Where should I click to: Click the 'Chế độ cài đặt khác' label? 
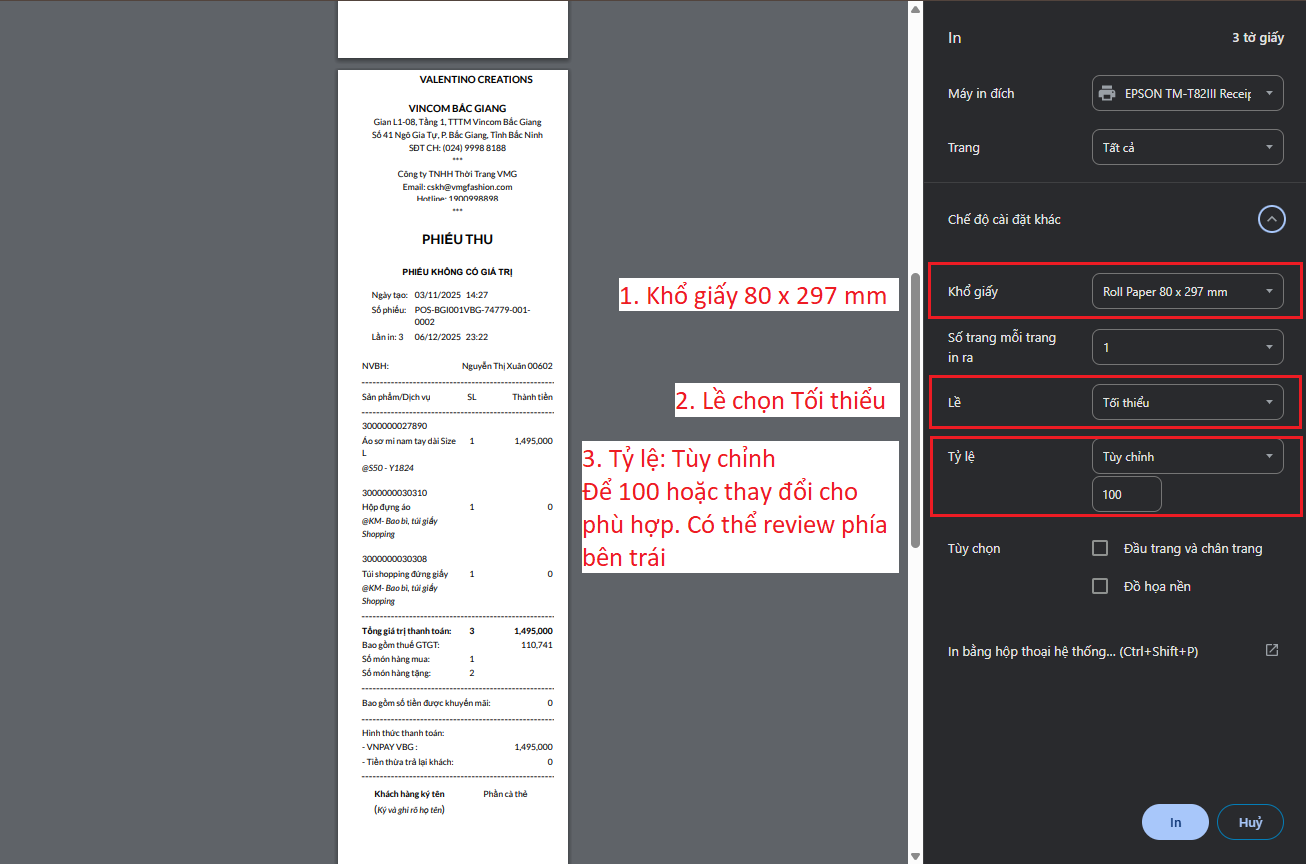pos(1004,219)
